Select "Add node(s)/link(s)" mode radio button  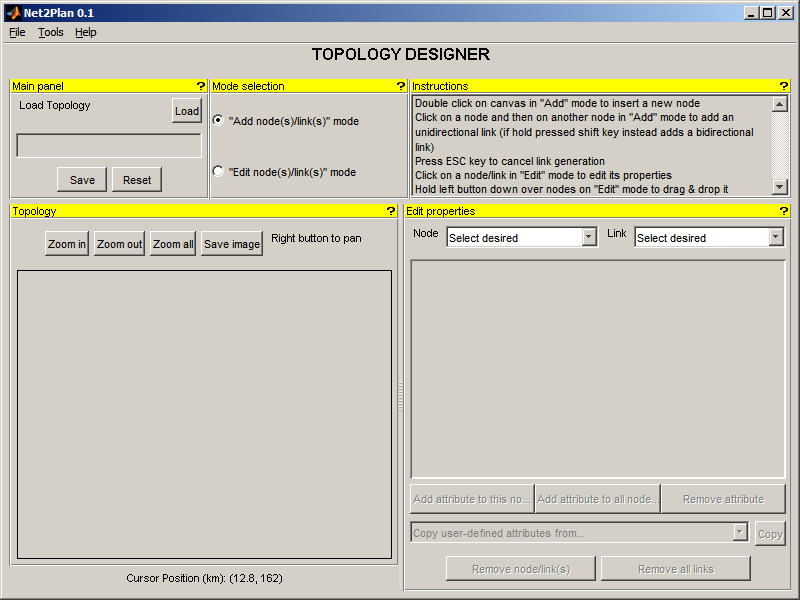(x=218, y=120)
